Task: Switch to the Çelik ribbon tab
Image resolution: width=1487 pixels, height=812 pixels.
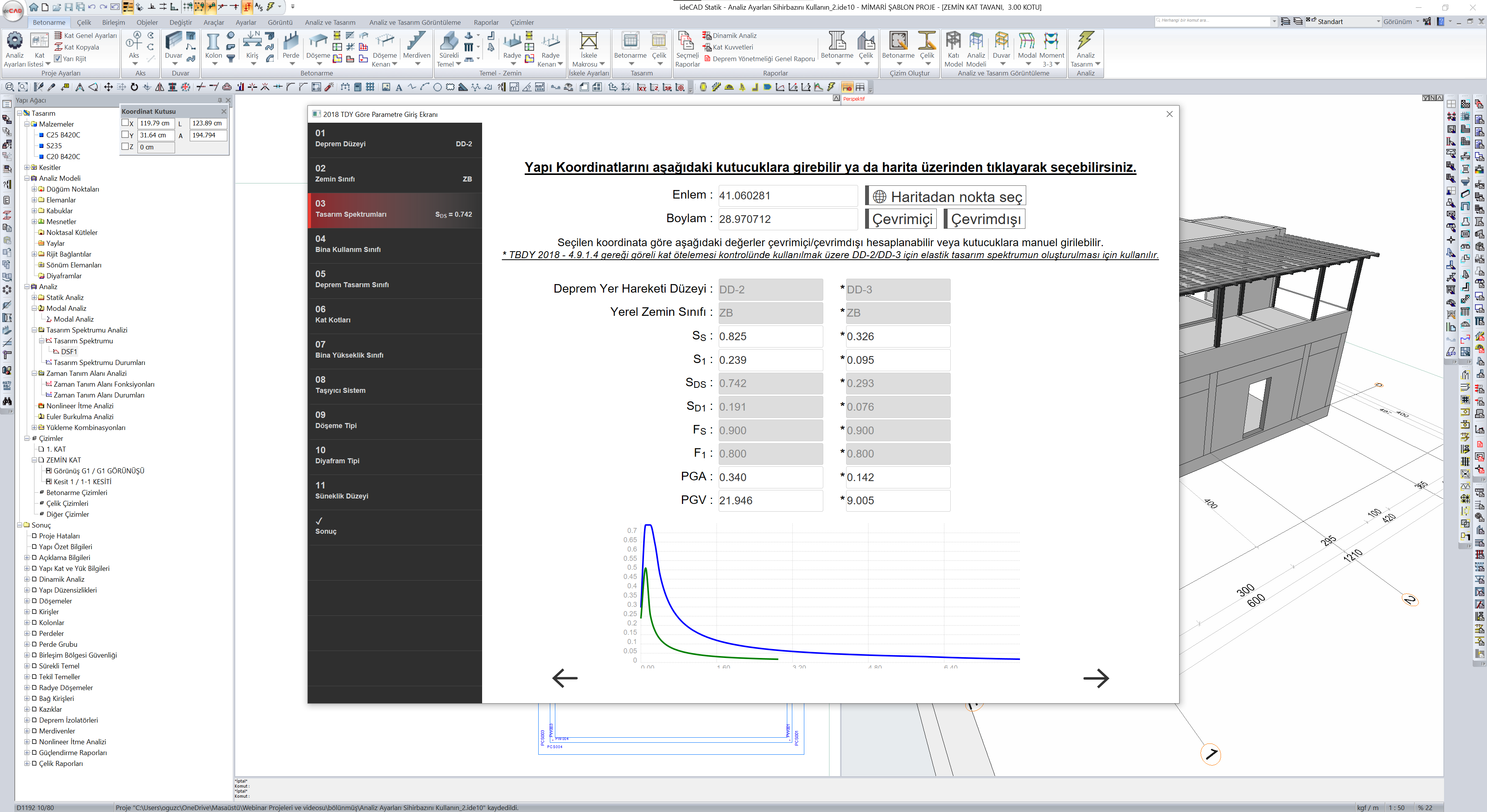Action: 84,22
